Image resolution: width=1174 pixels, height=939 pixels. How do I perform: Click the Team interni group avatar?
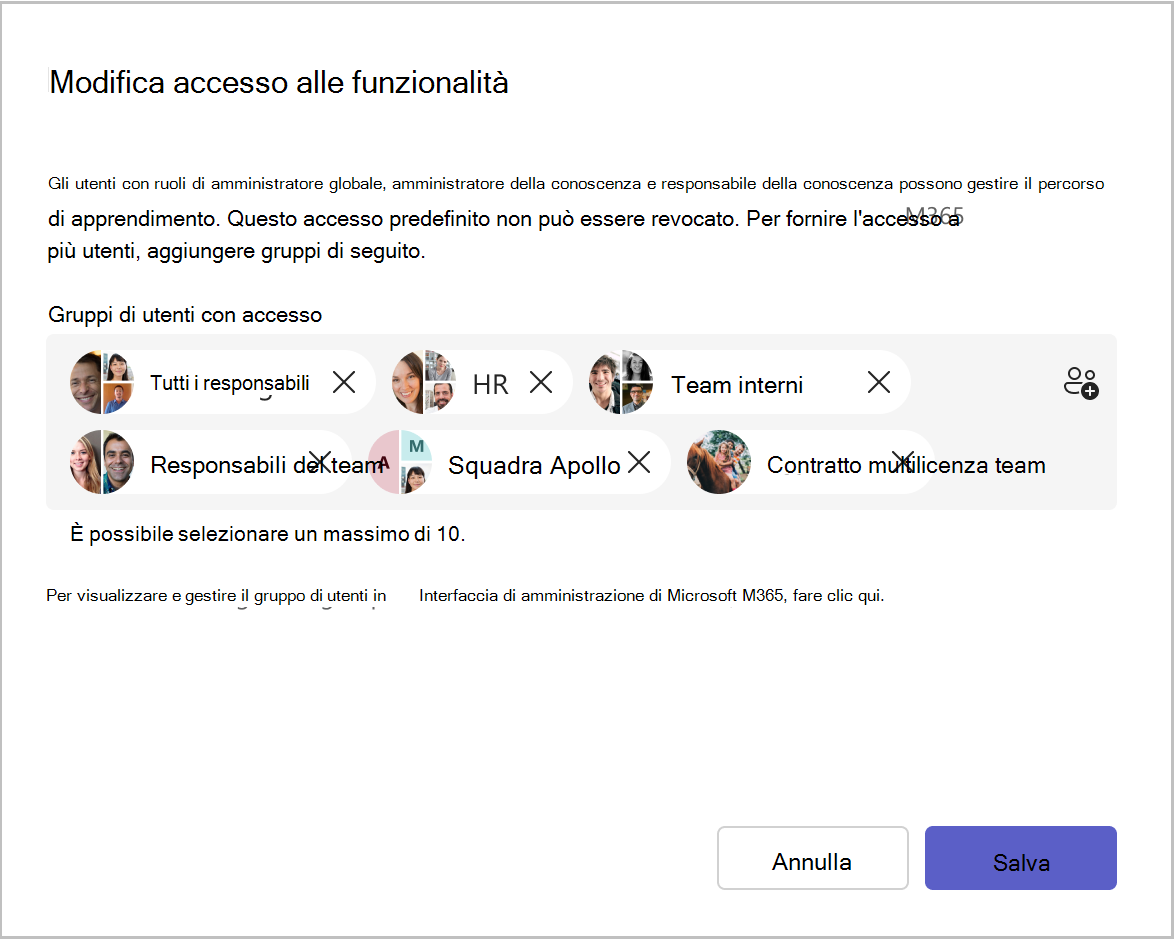(621, 381)
